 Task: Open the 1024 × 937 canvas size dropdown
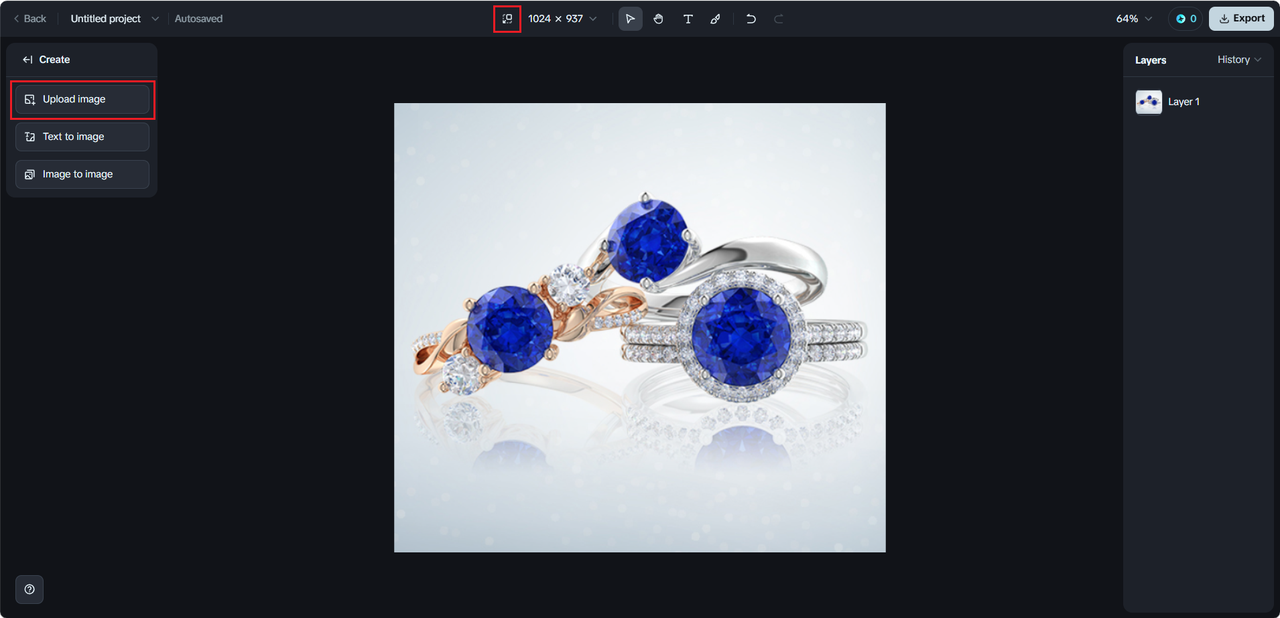(562, 19)
